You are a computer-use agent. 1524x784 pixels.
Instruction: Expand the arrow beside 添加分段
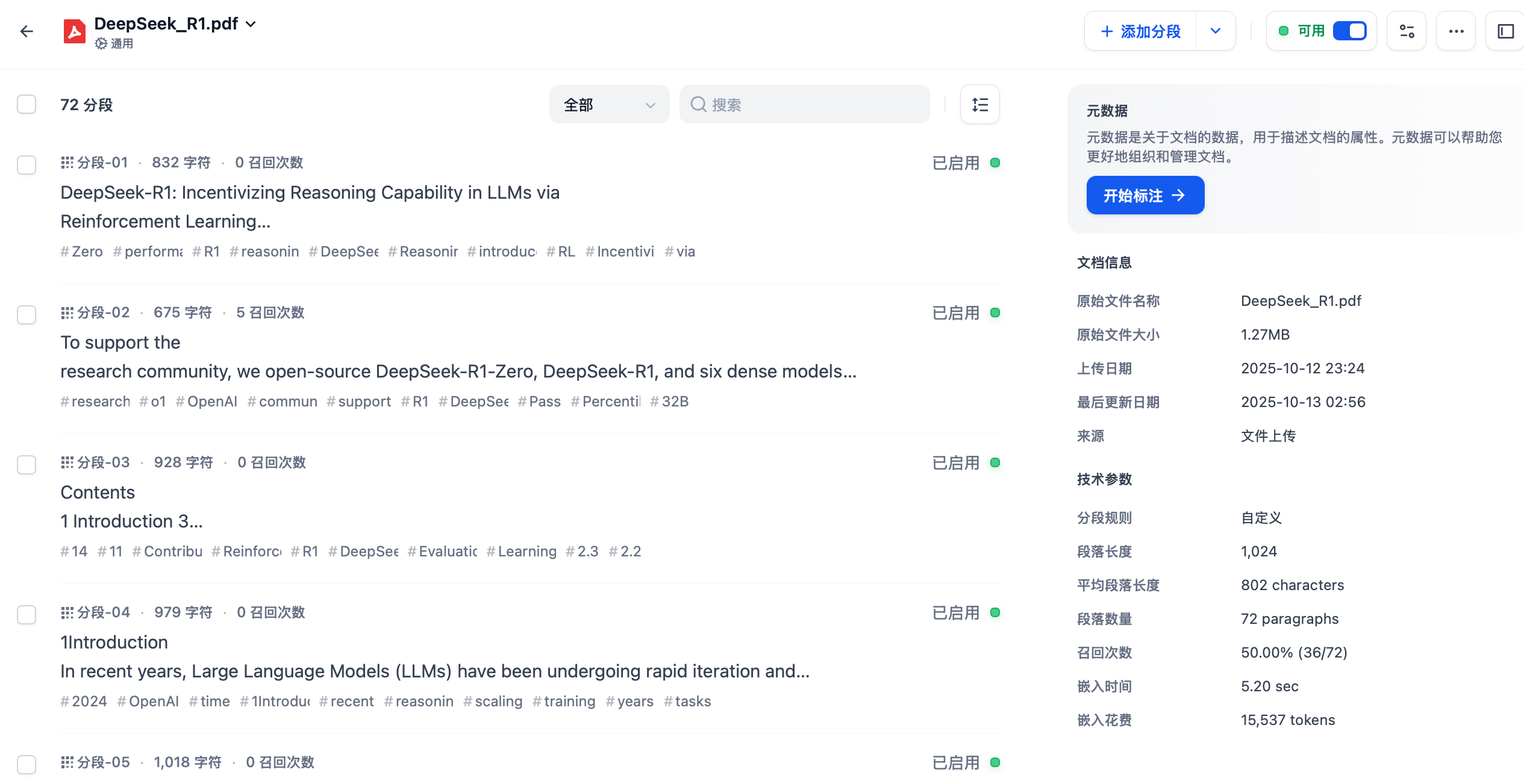click(x=1216, y=31)
